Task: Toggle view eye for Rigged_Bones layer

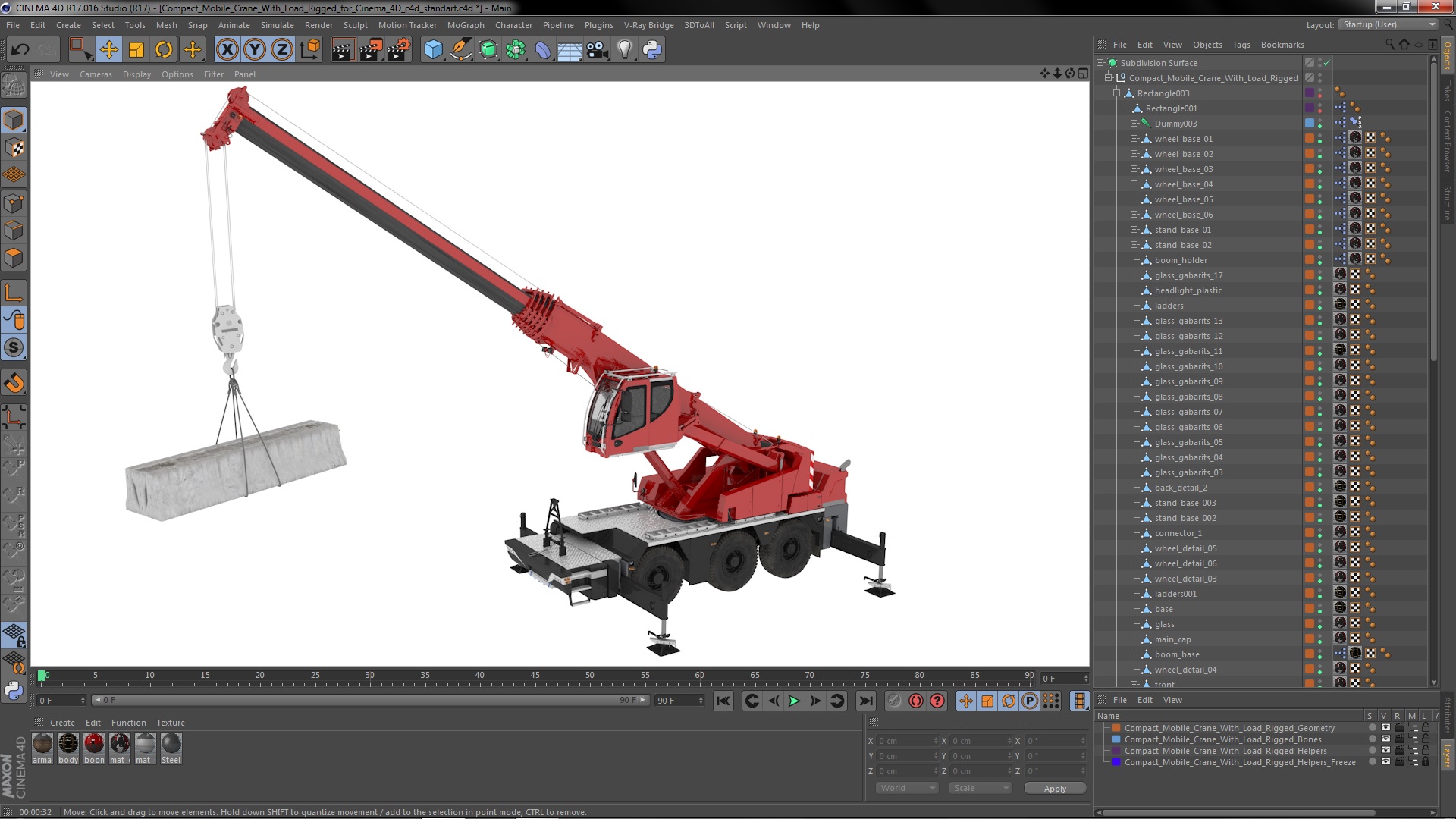Action: coord(1385,739)
